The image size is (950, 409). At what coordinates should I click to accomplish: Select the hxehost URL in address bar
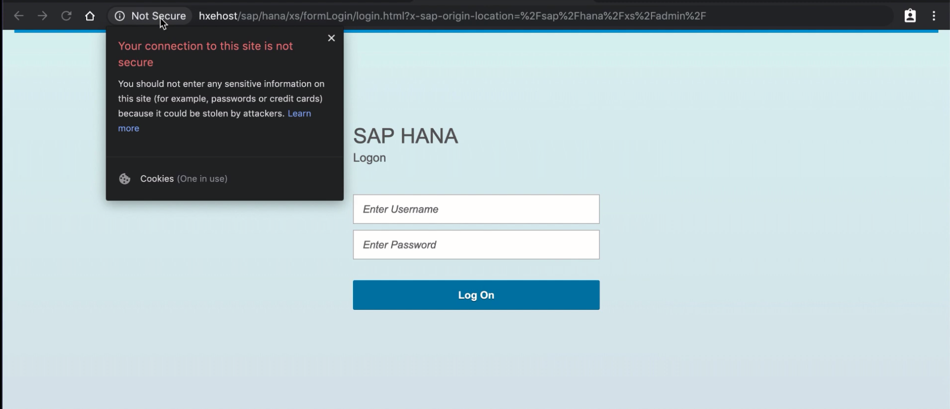click(452, 16)
